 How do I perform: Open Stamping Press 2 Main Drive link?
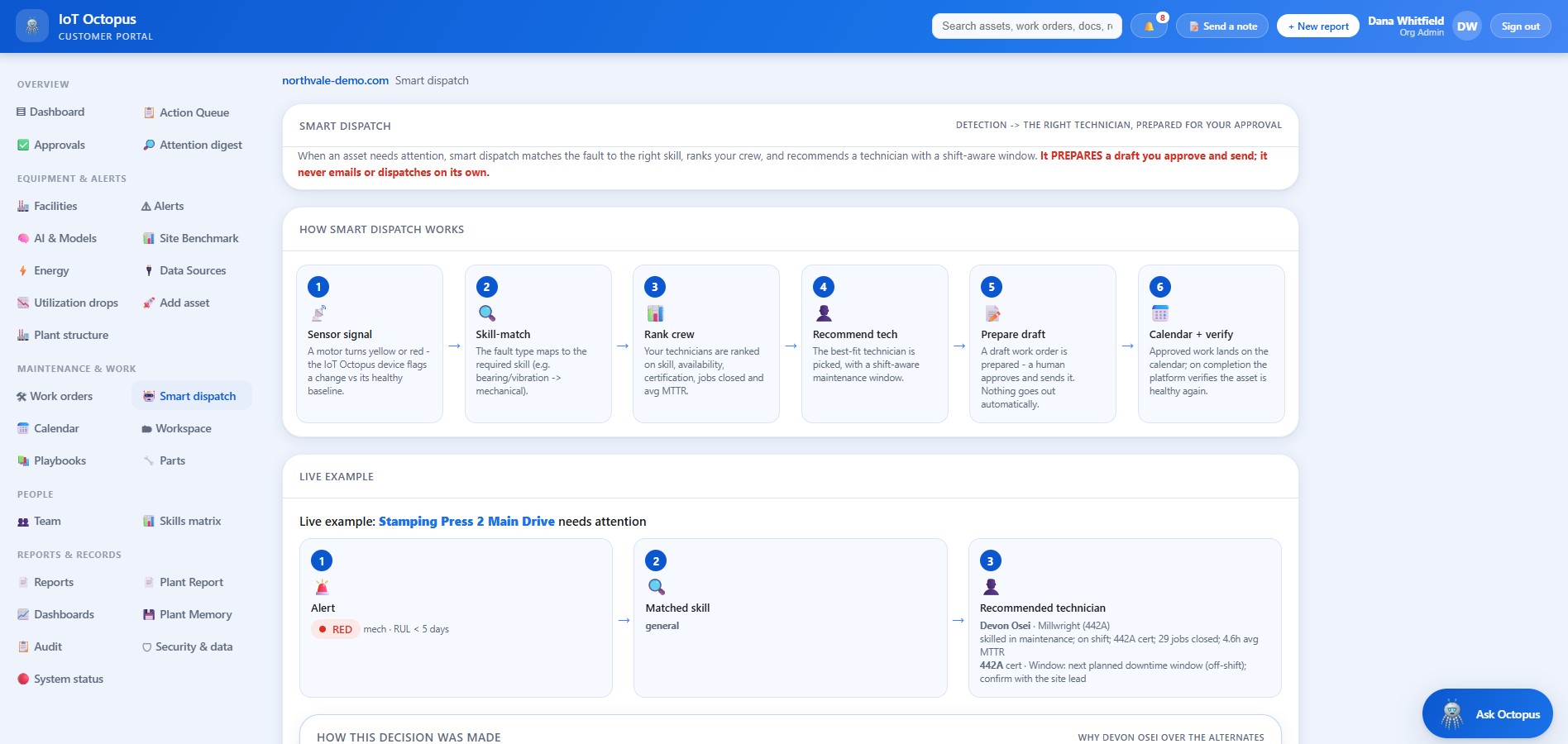(466, 522)
